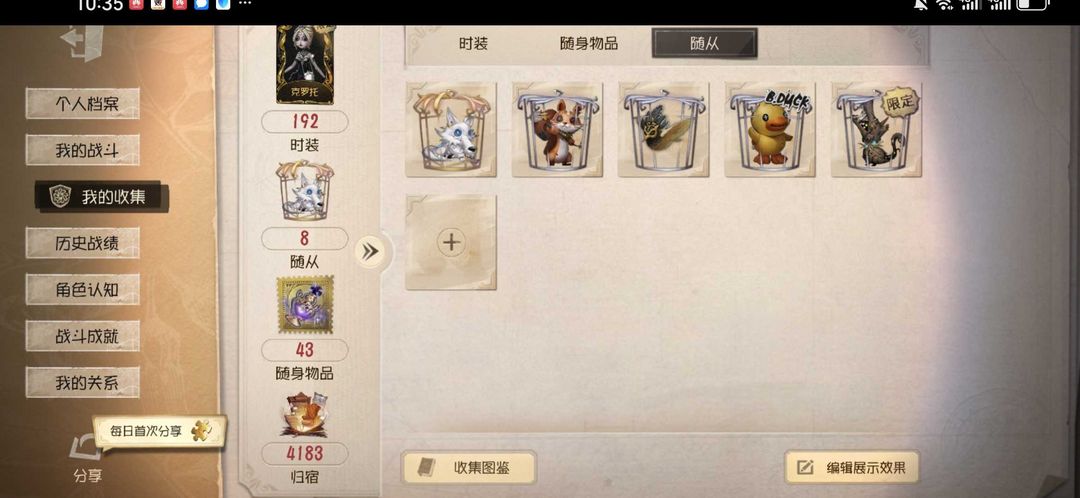Screen dimensions: 1080x498
Task: Click the 编辑展示效果 button
Action: tap(853, 468)
